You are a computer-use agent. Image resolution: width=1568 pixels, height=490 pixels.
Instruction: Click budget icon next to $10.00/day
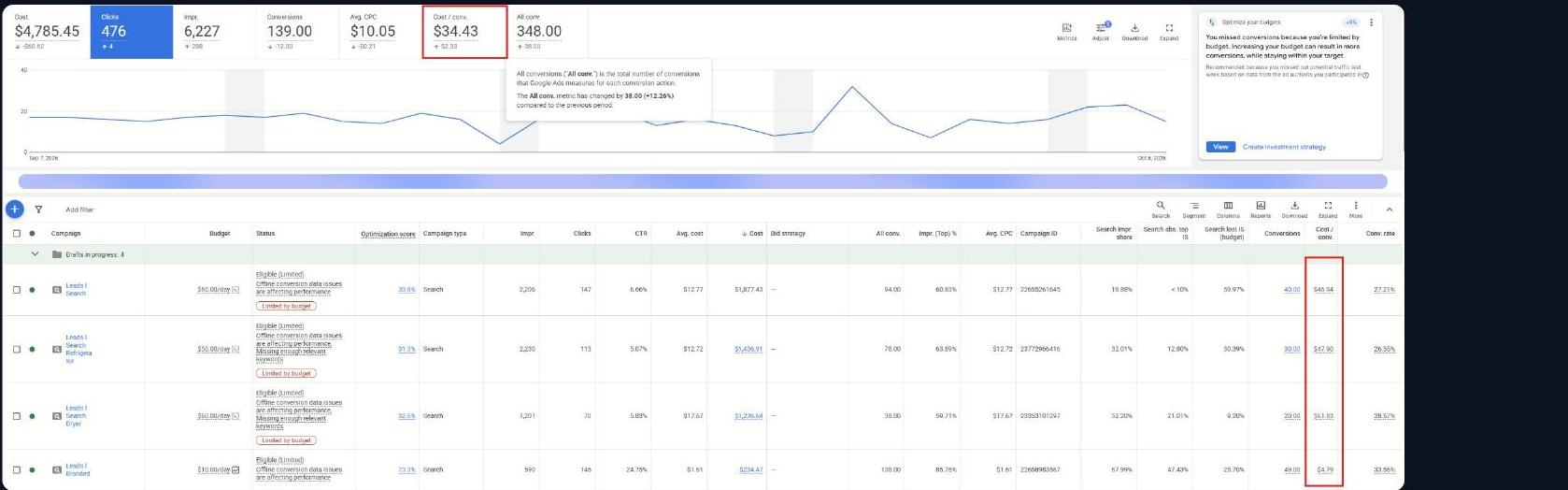pyautogui.click(x=235, y=469)
